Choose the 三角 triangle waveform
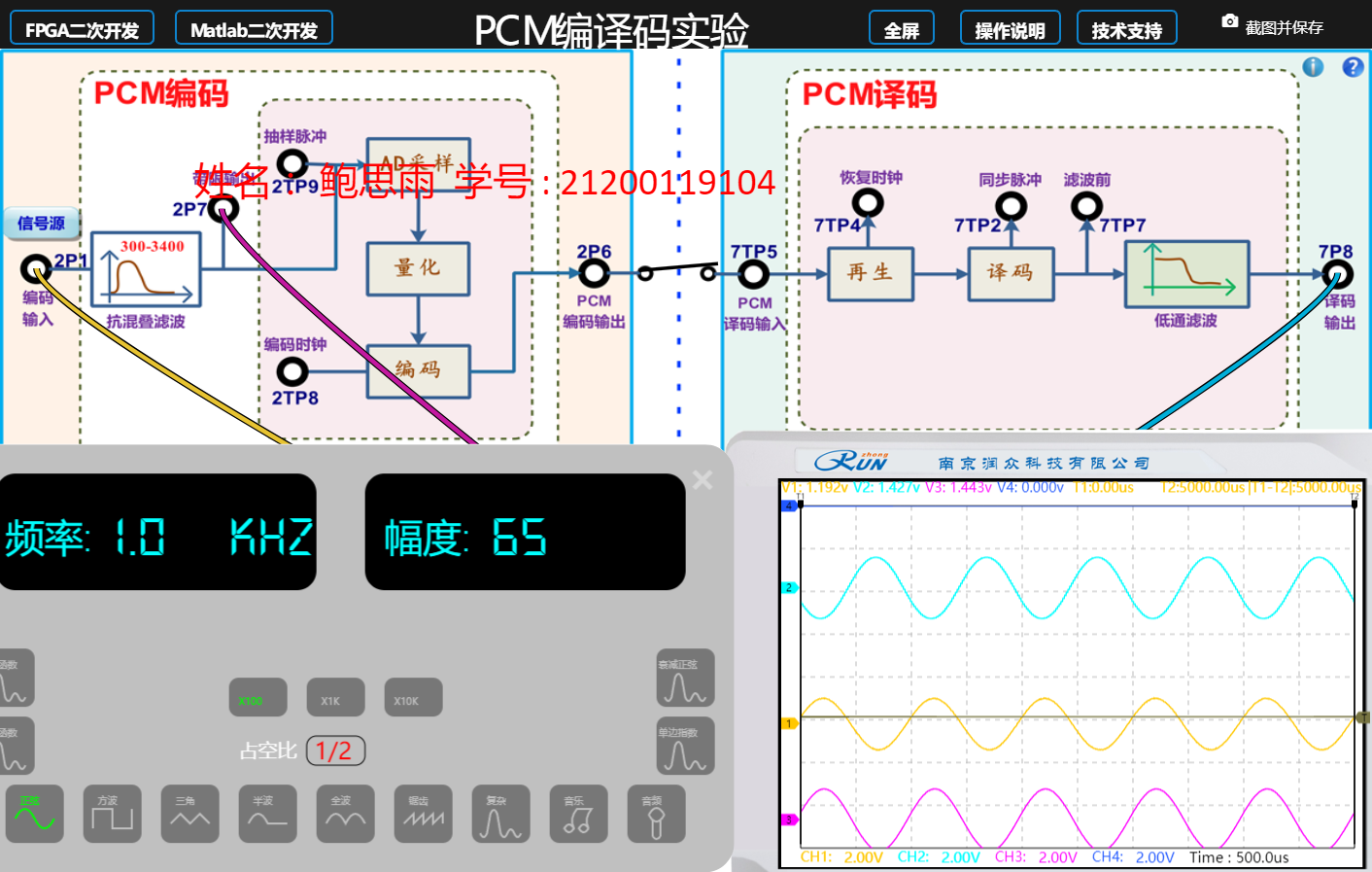Image resolution: width=1372 pixels, height=872 pixels. (x=189, y=814)
